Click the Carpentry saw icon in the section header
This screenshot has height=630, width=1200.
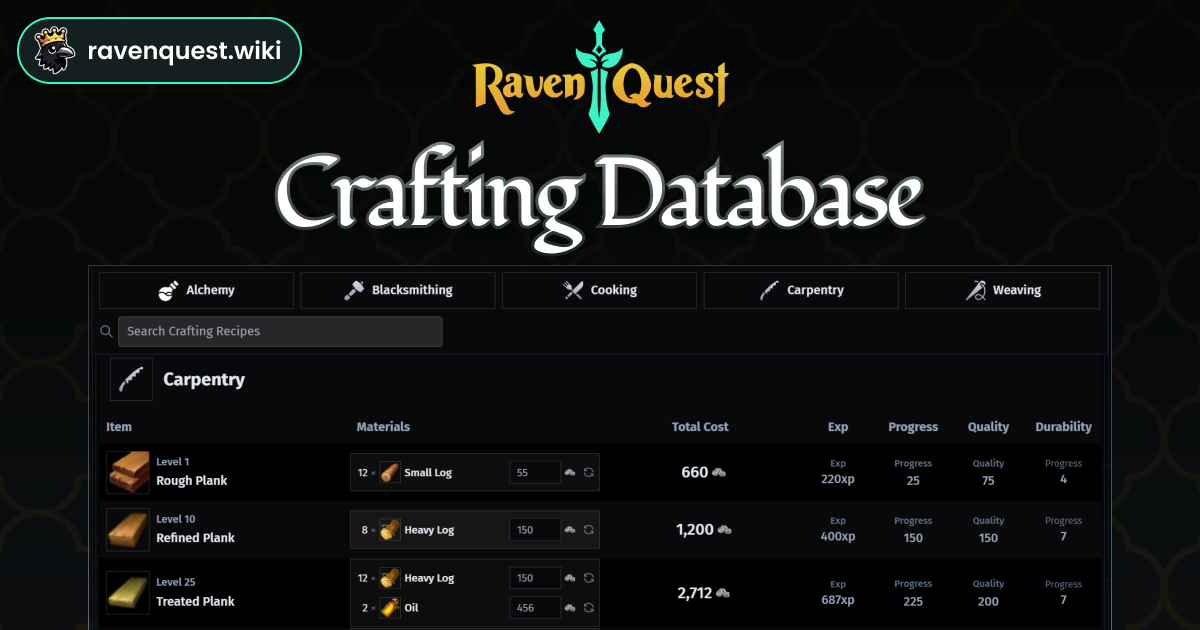click(131, 379)
